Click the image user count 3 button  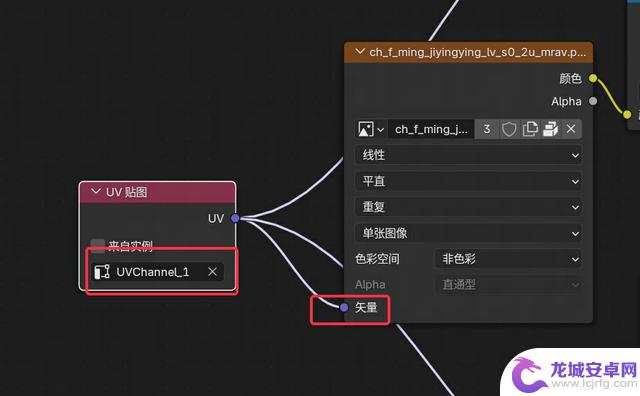tap(487, 129)
